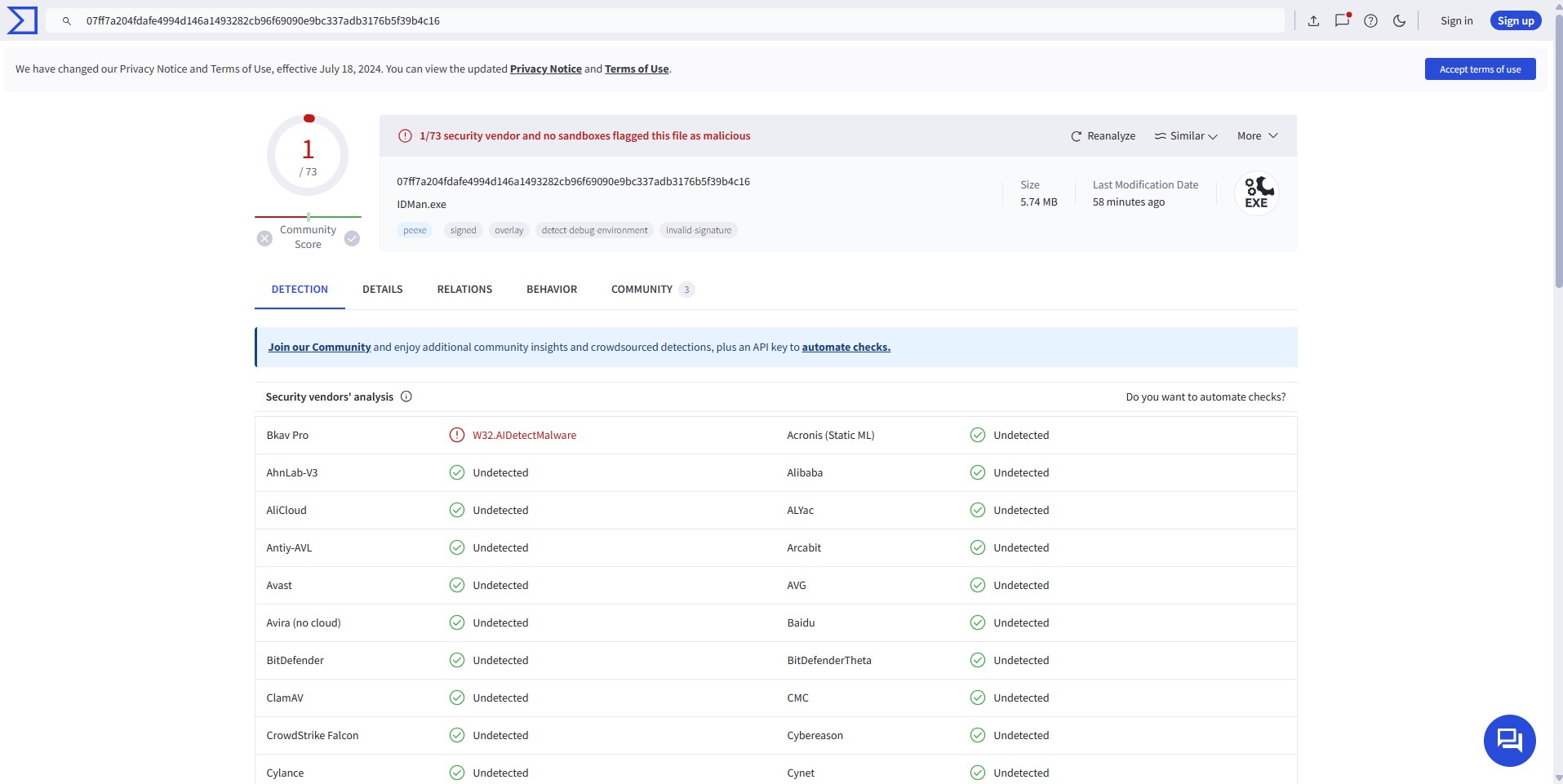
Task: Click the CrowdStrike Falcon vendor name
Action: click(x=313, y=736)
